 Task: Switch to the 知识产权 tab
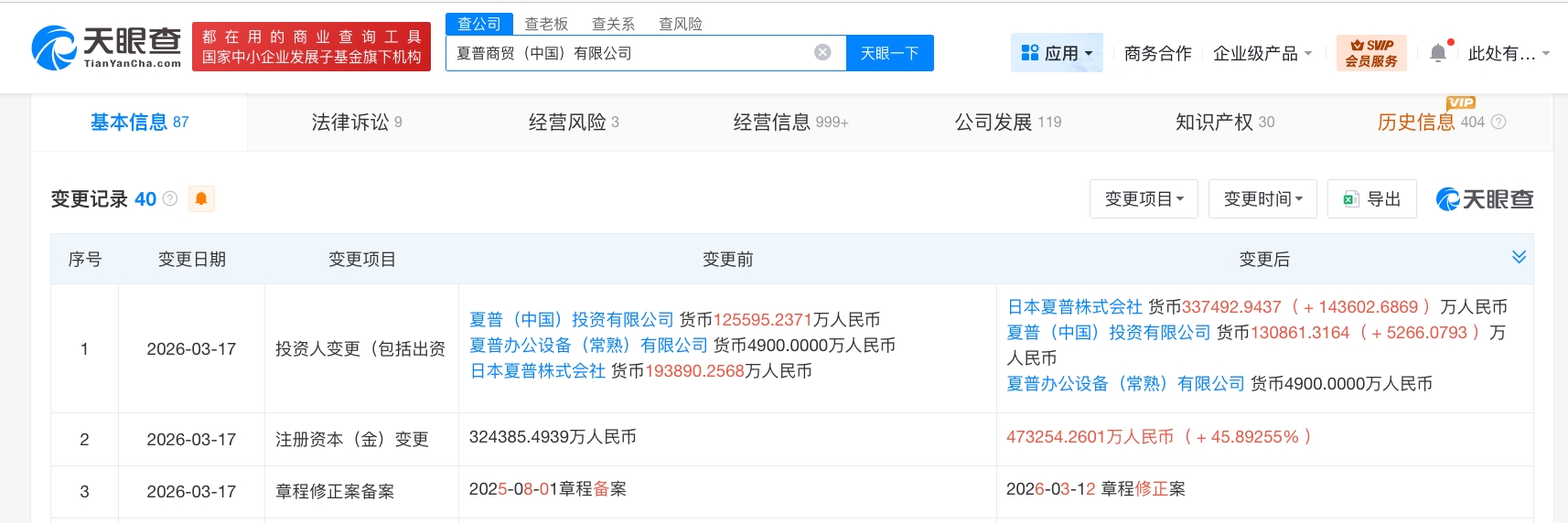pos(1223,123)
